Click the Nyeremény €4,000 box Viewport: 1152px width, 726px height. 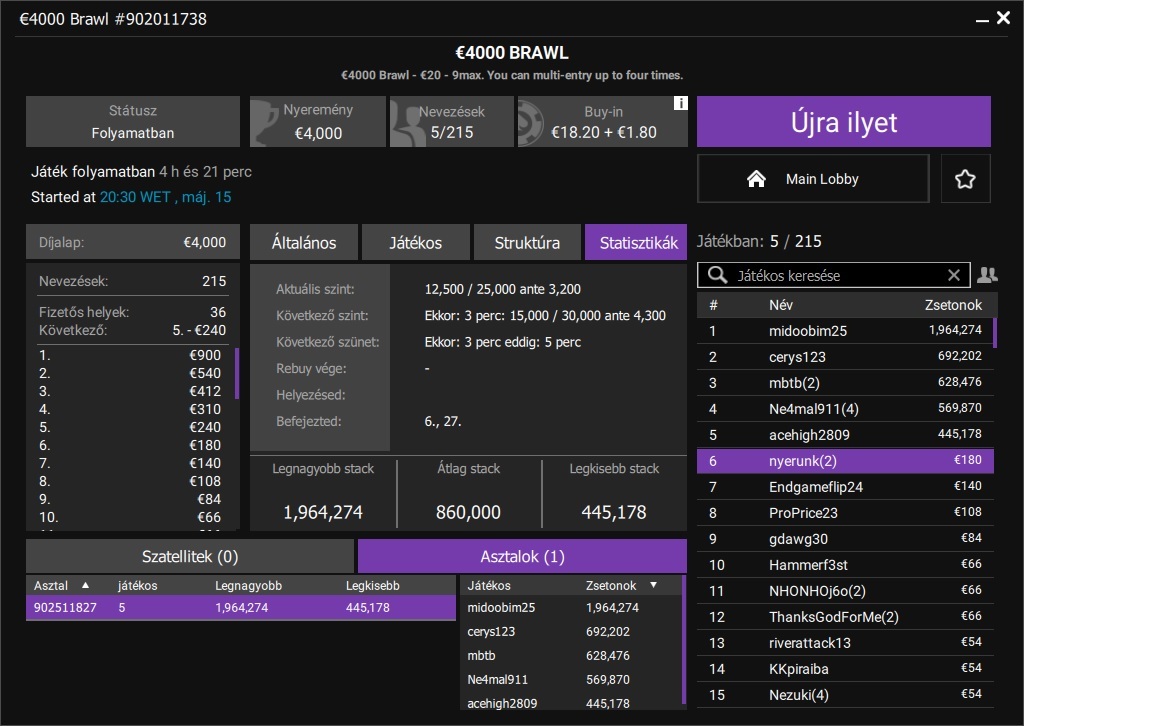[317, 122]
